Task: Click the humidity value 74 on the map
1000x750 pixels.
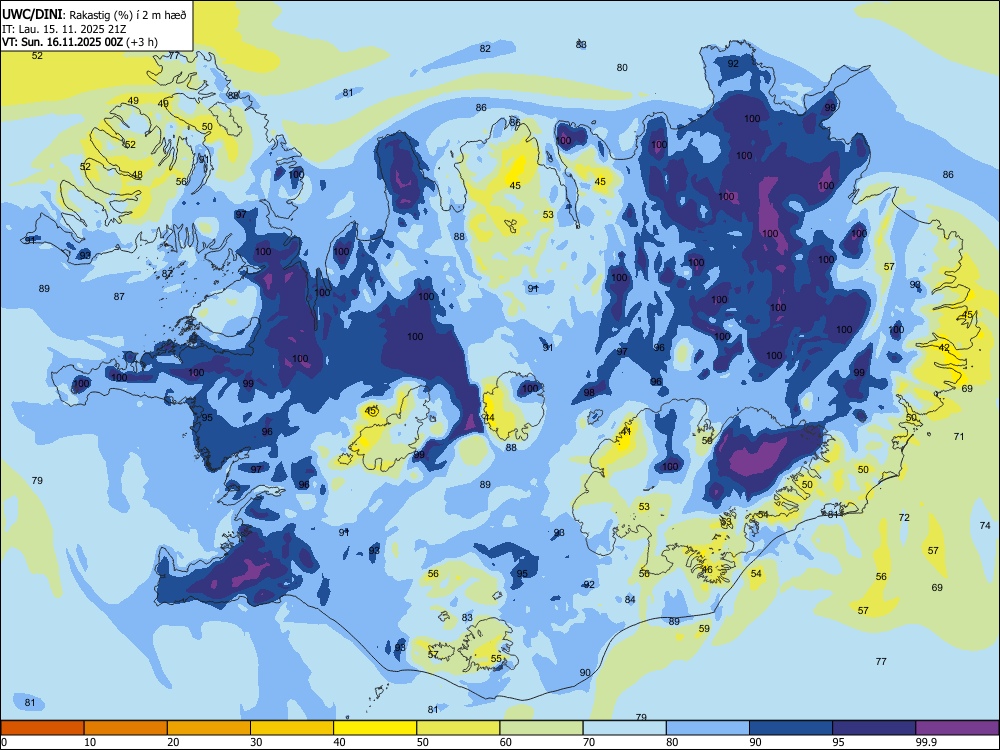Action: [985, 526]
